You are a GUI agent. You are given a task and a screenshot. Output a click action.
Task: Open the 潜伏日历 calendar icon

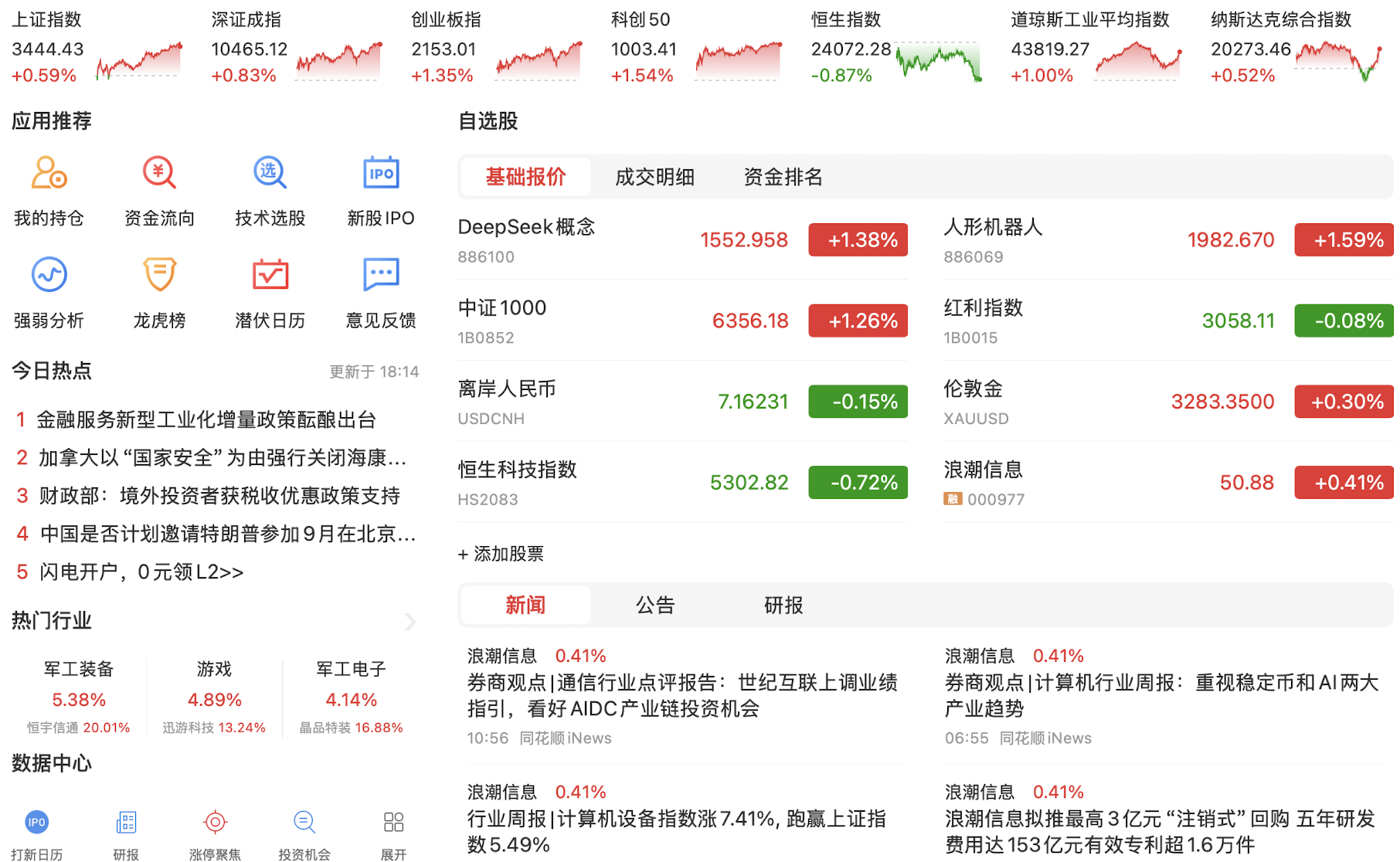[270, 275]
